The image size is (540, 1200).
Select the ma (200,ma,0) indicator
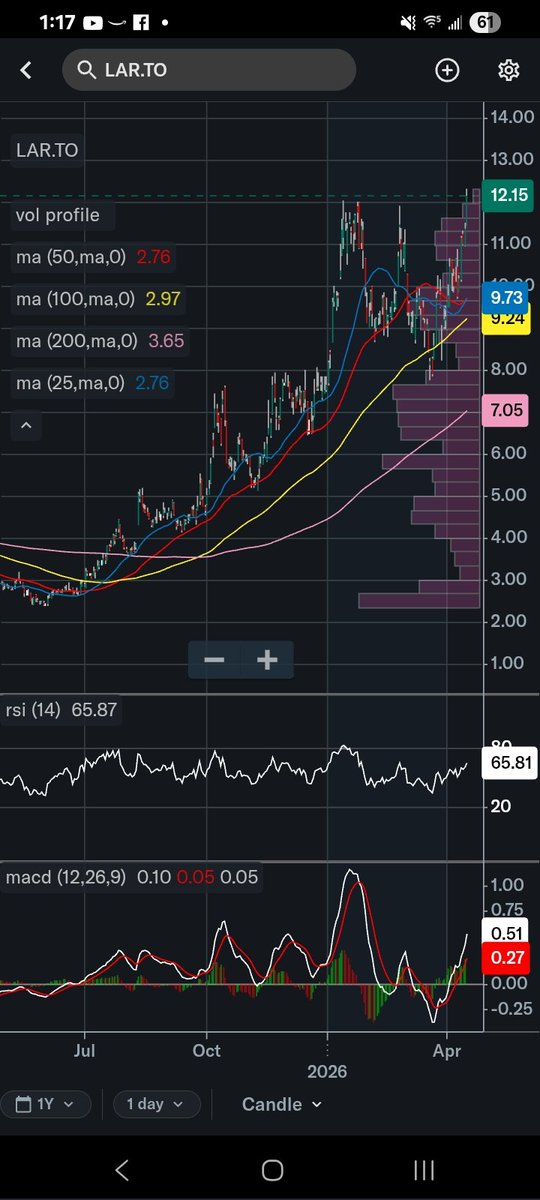100,341
